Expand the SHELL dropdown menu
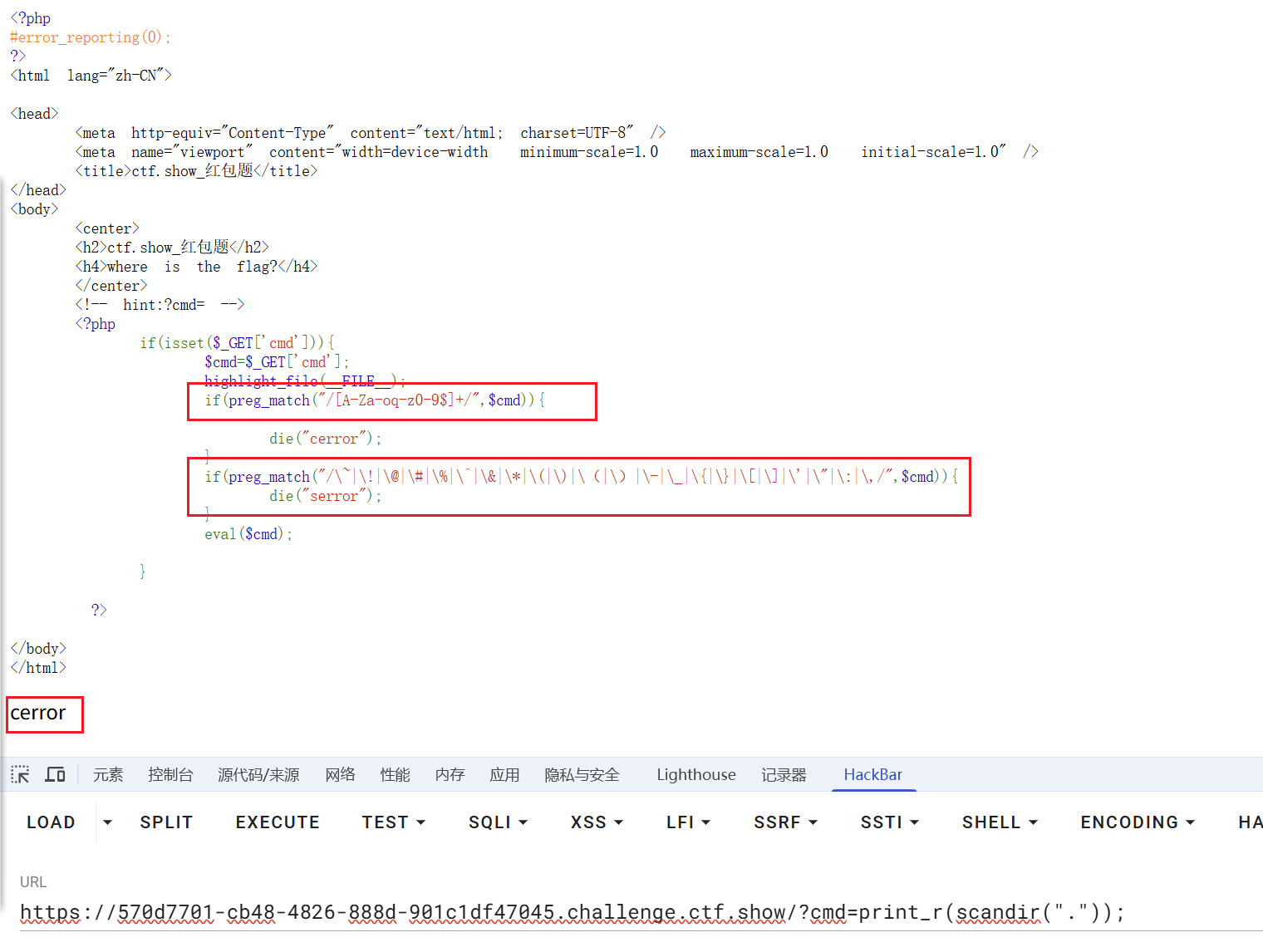Screen dimensions: 1263x952 pyautogui.click(x=1000, y=822)
